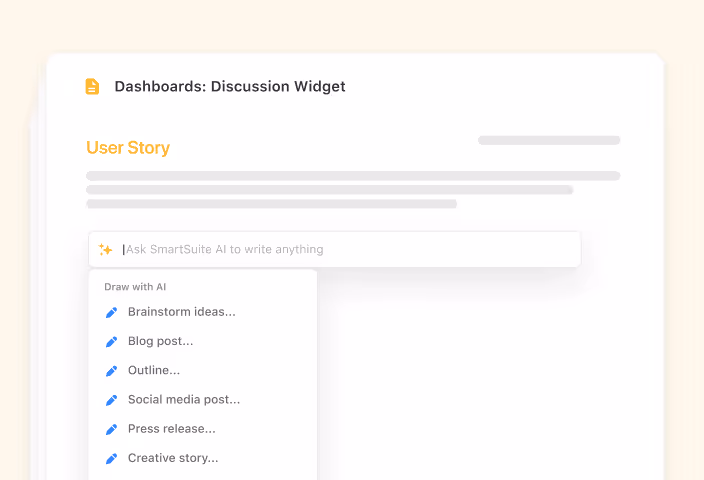Focus the Ask SmartSuite AI input field
The image size is (704, 480).
coord(334,249)
